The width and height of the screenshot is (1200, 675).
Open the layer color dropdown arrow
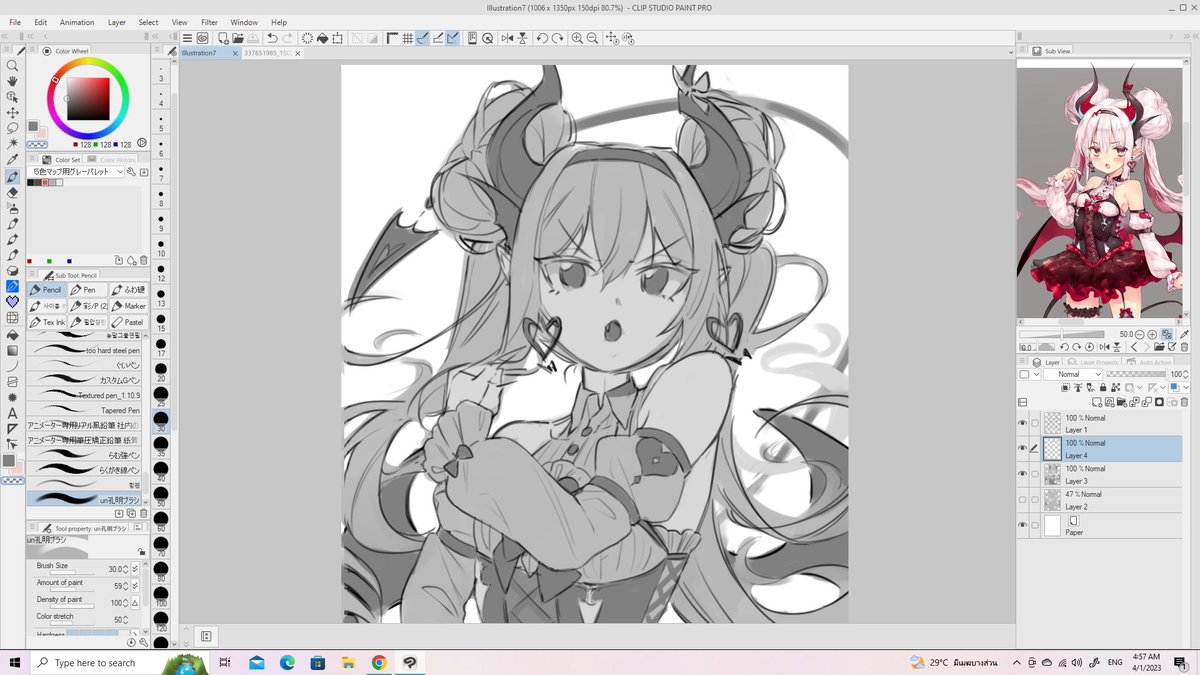tap(1186, 387)
